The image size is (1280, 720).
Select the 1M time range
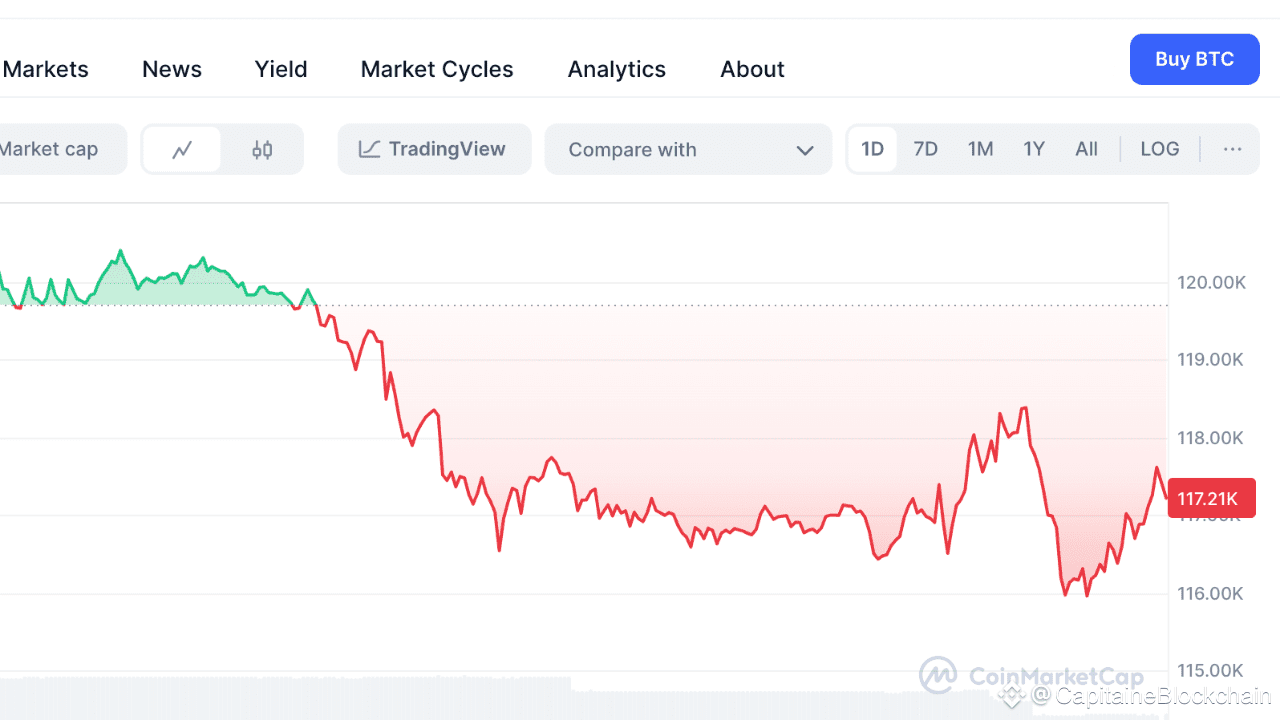click(980, 150)
